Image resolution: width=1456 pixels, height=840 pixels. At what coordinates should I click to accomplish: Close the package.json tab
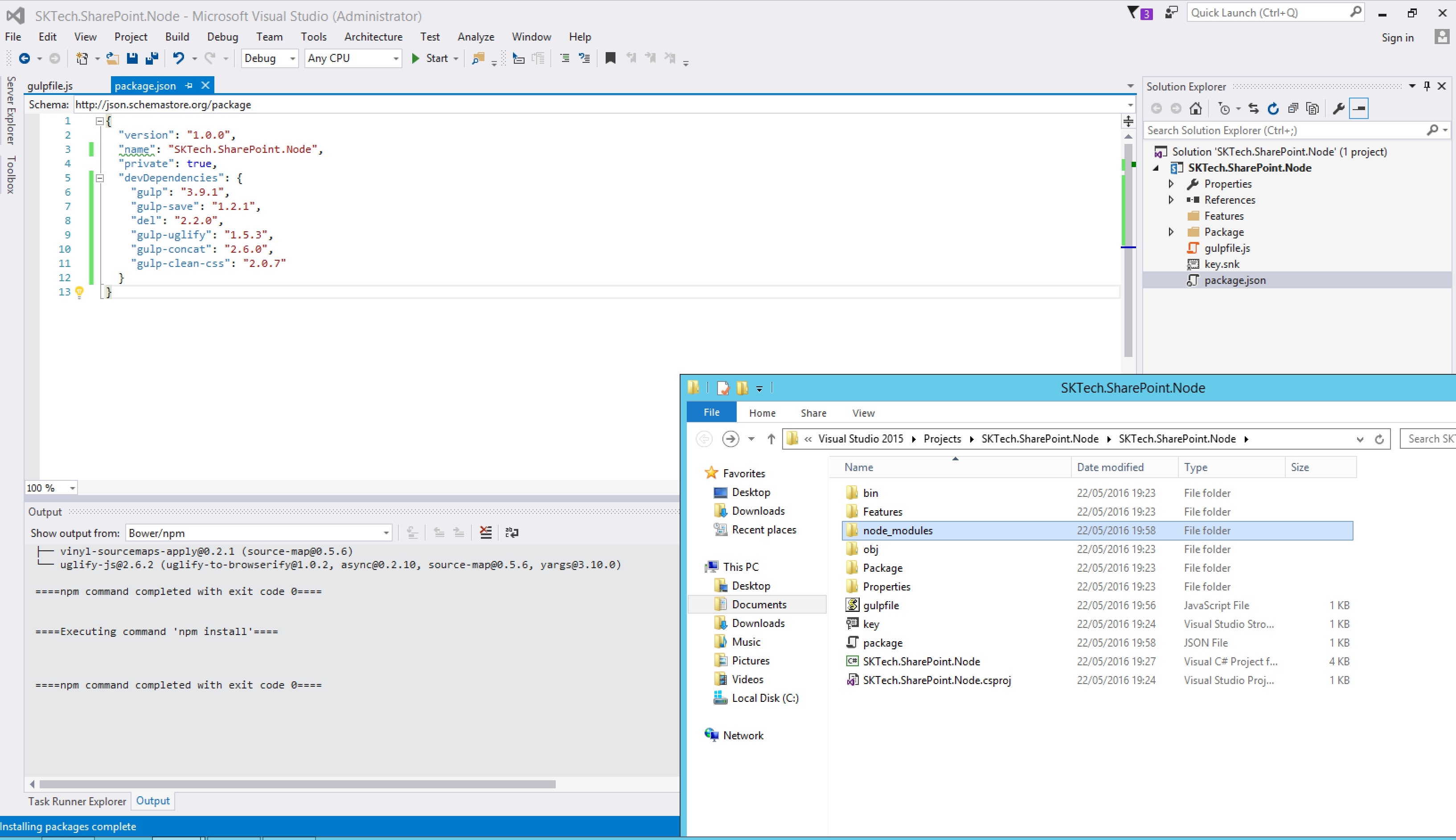205,86
